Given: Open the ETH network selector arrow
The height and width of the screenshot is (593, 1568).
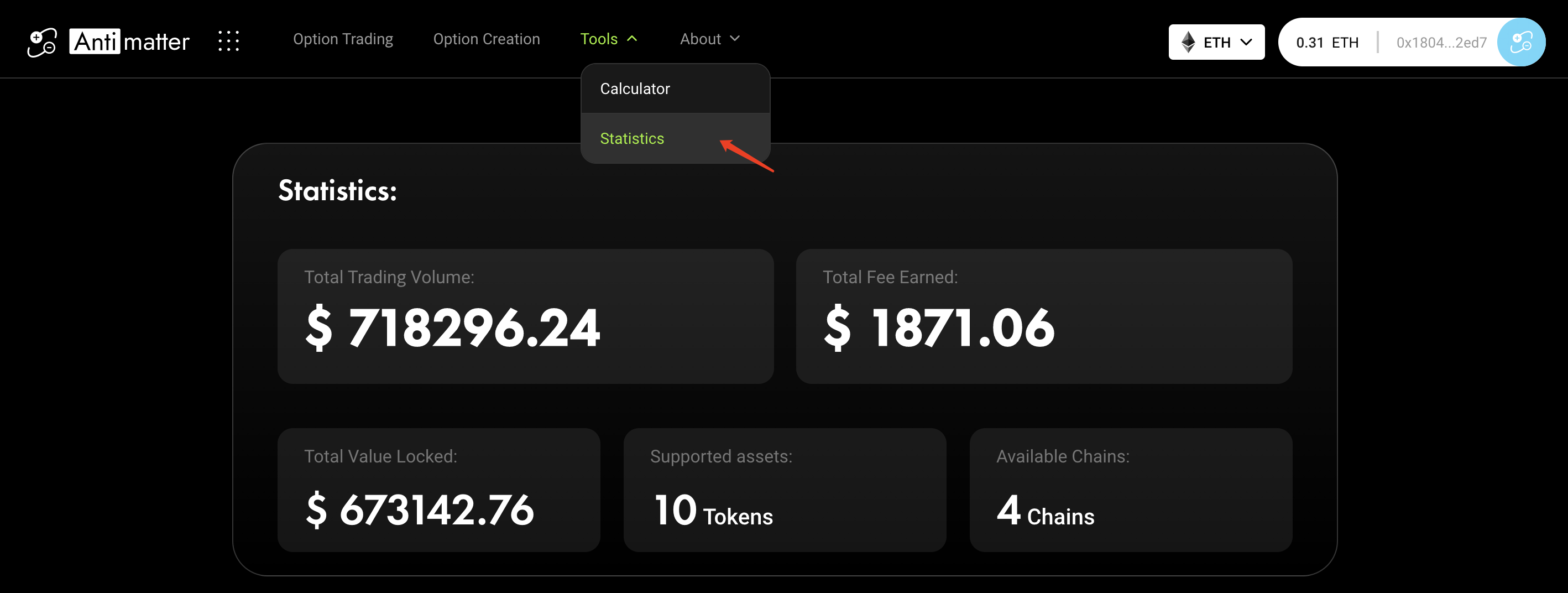Looking at the screenshot, I should coord(1246,42).
